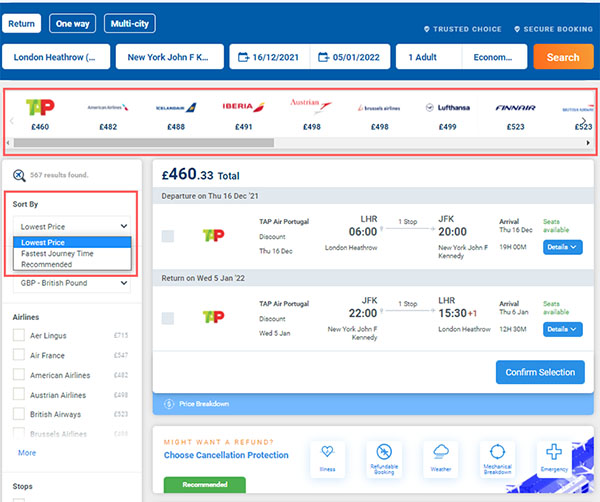Image resolution: width=600 pixels, height=502 pixels.
Task: Pick the Lufthansa logo in carousel
Action: click(447, 106)
